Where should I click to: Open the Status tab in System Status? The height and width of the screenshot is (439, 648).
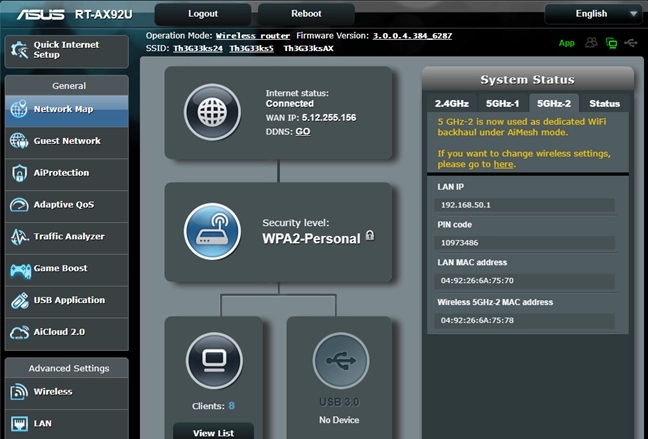tap(604, 103)
